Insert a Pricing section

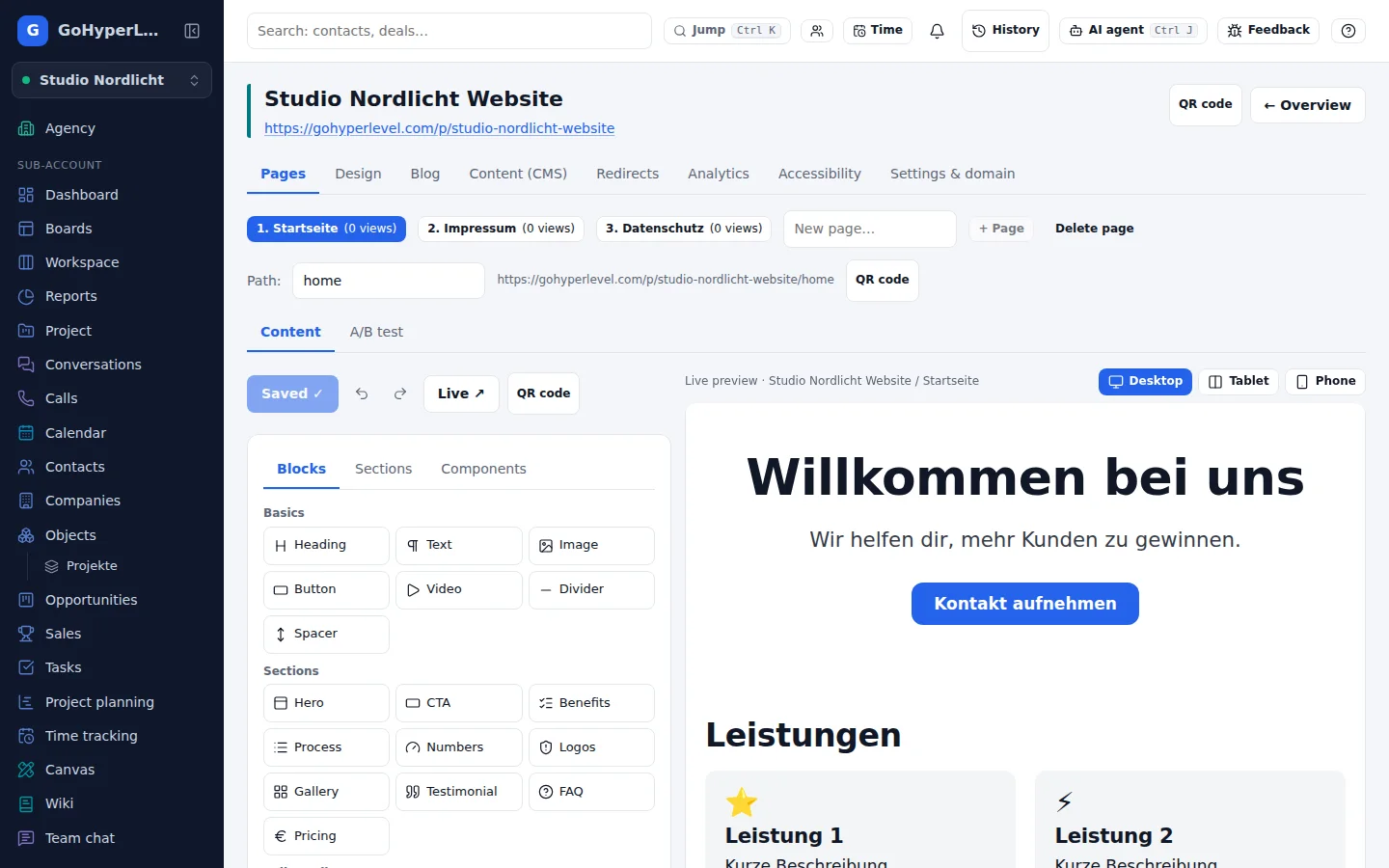pyautogui.click(x=326, y=836)
